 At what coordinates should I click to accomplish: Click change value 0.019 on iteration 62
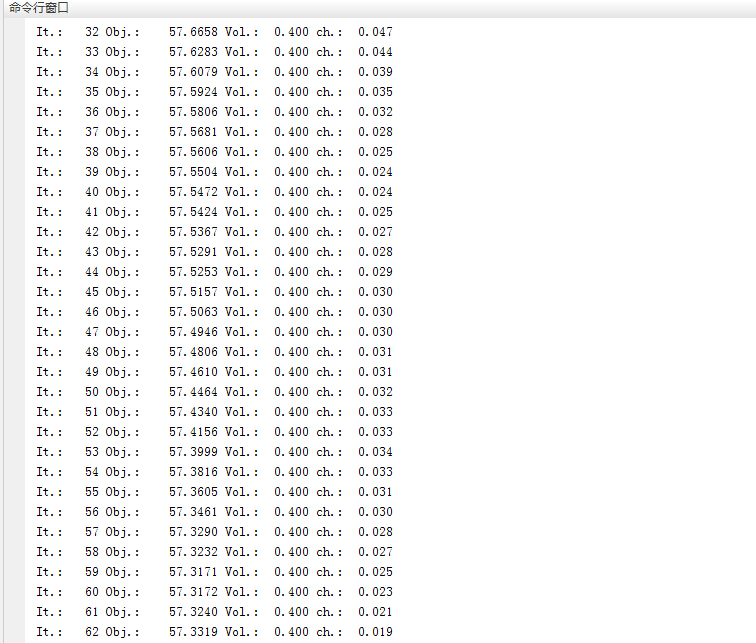tap(376, 632)
